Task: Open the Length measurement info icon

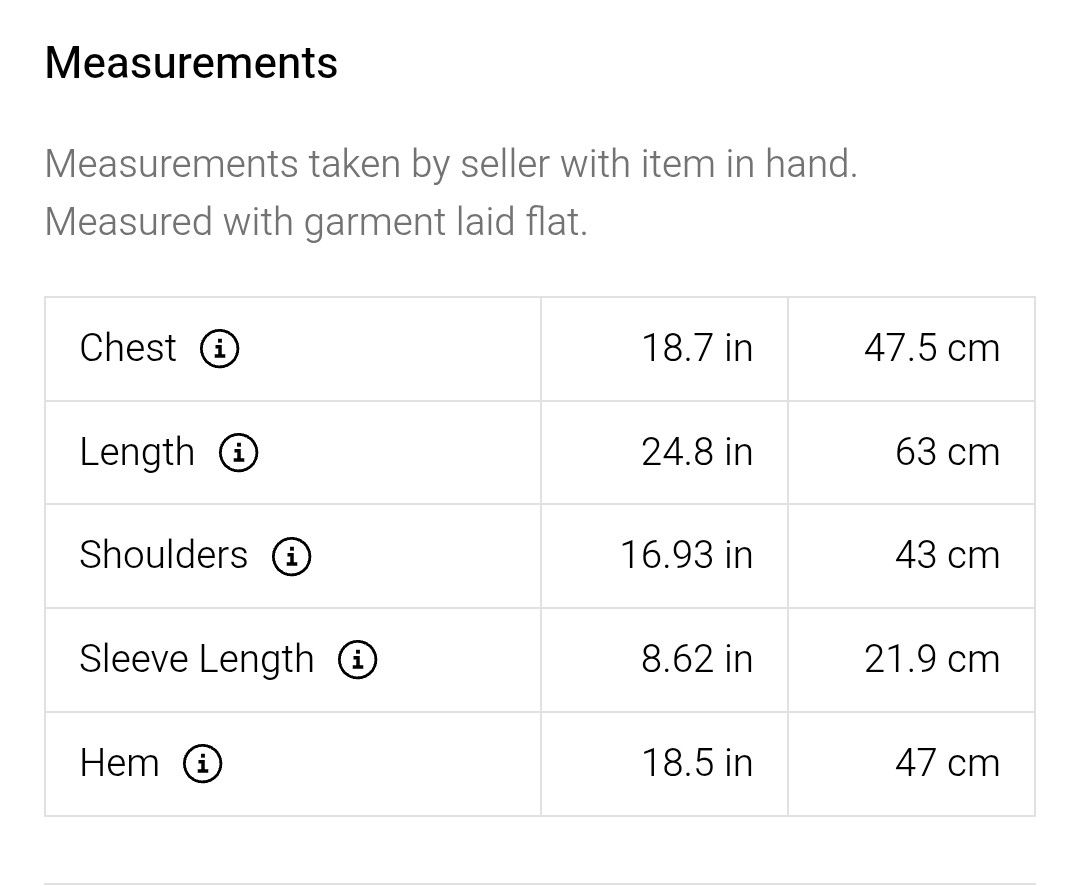Action: (x=238, y=453)
